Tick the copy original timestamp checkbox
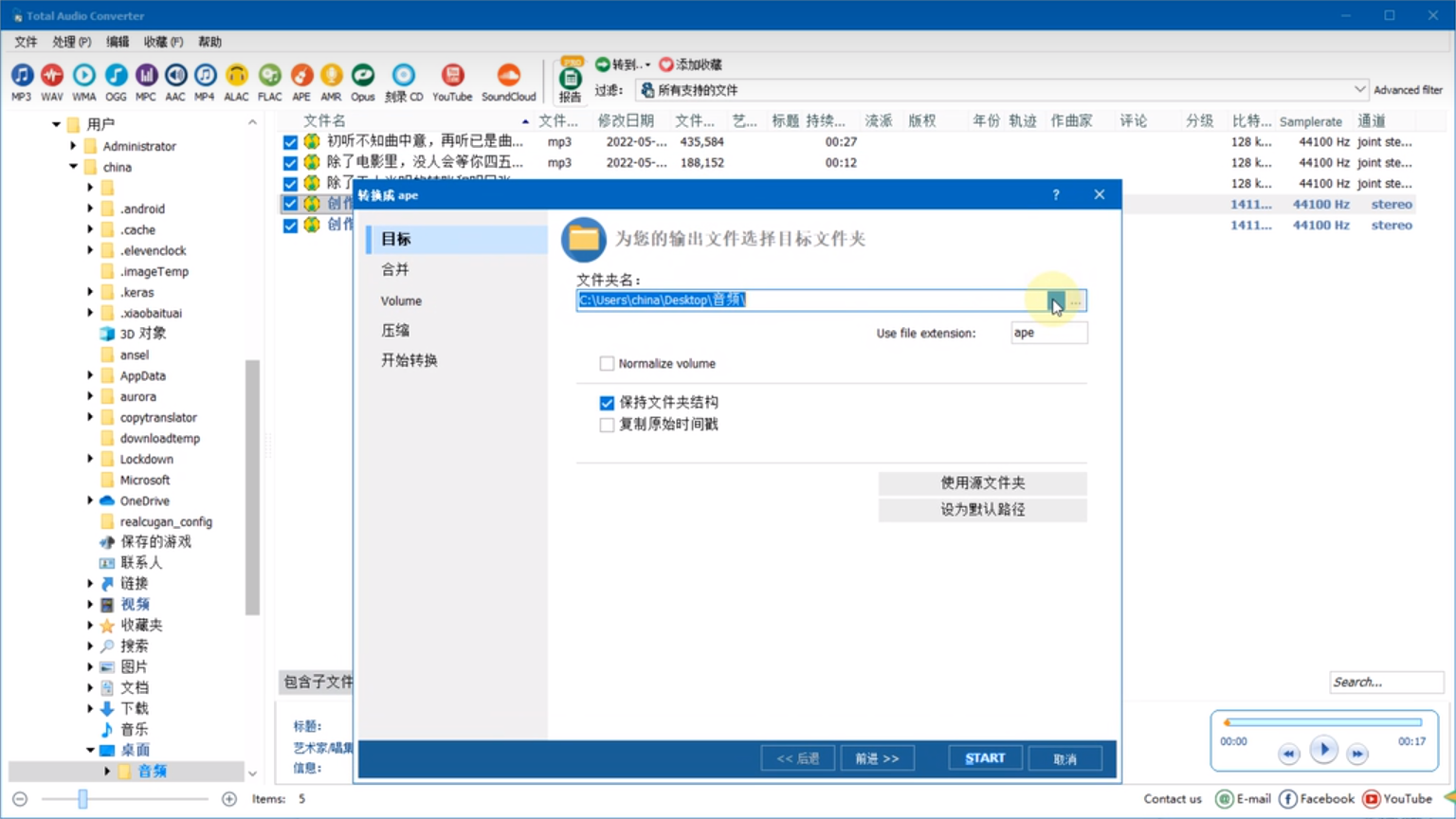 coord(607,425)
